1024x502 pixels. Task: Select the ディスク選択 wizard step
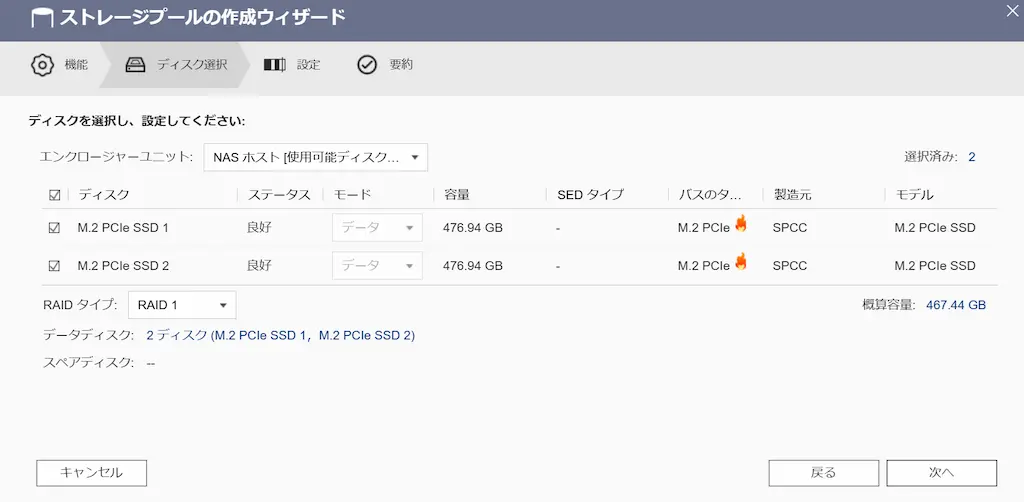coord(175,65)
